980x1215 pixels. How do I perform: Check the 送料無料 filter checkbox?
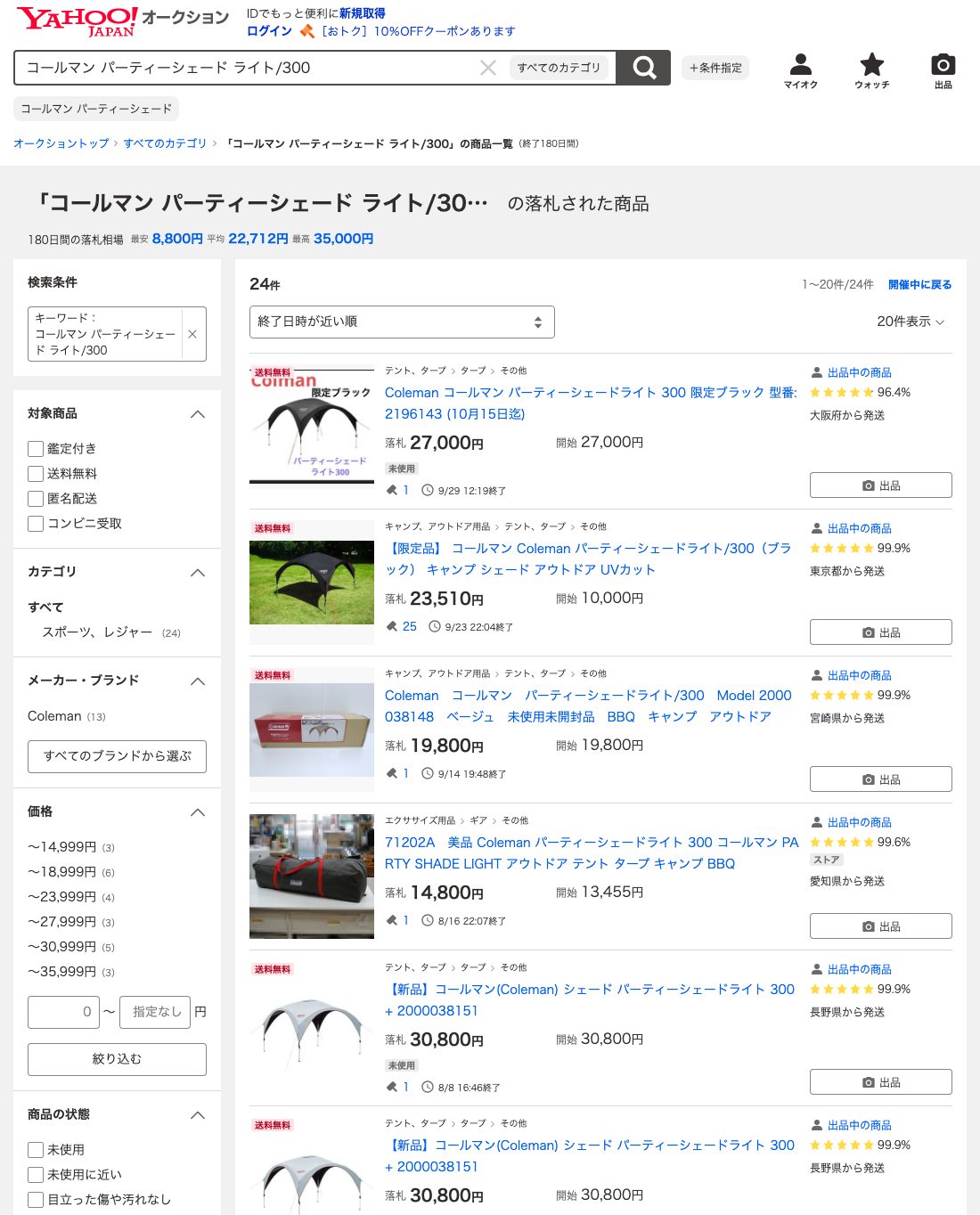coord(36,474)
